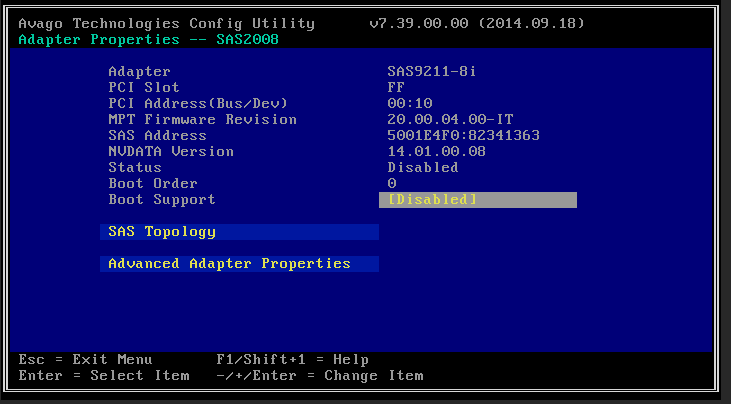Click the Status label
The width and height of the screenshot is (731, 404).
[x=135, y=167]
